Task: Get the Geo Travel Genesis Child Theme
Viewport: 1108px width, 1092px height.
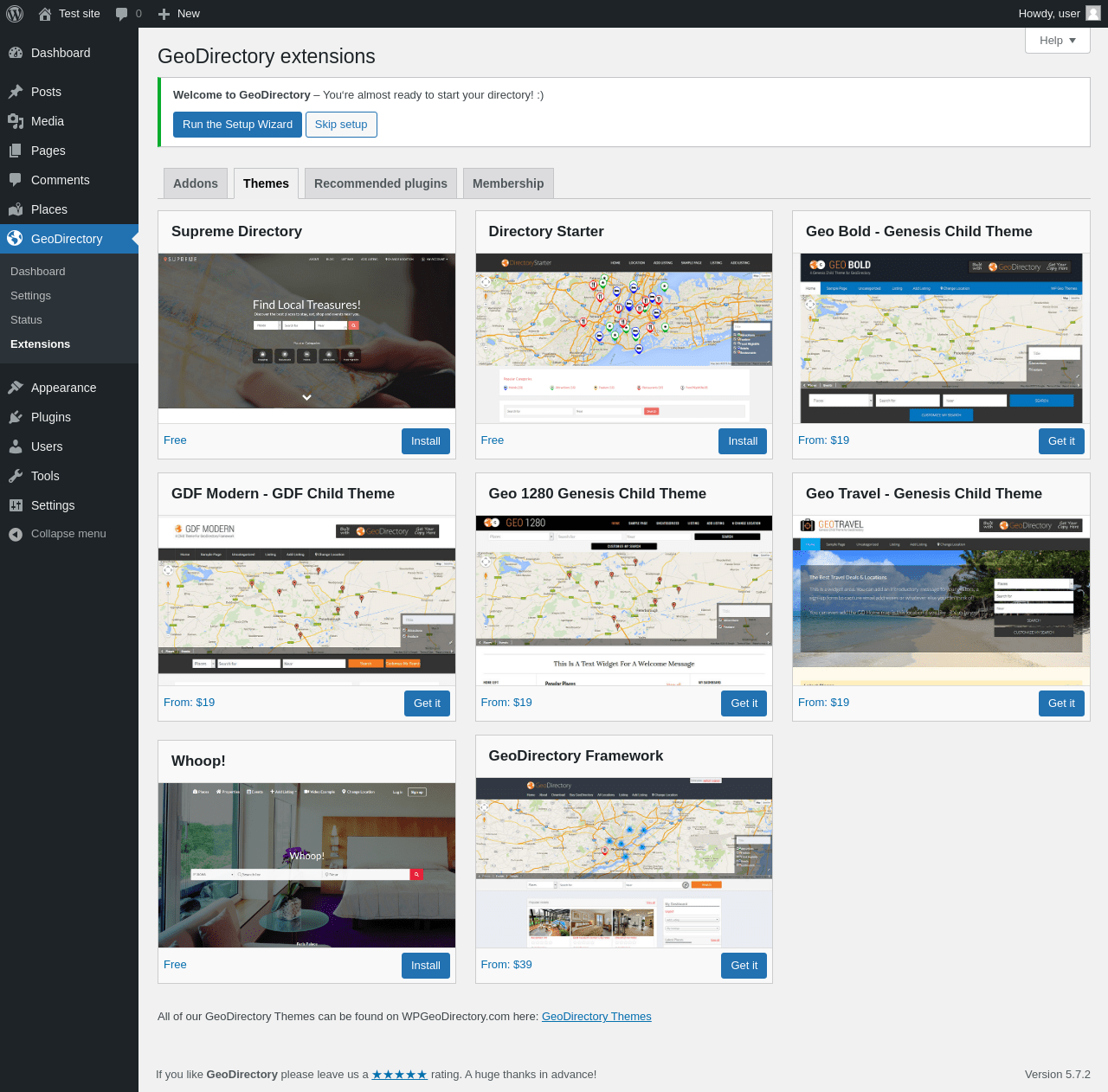Action: coord(1061,703)
